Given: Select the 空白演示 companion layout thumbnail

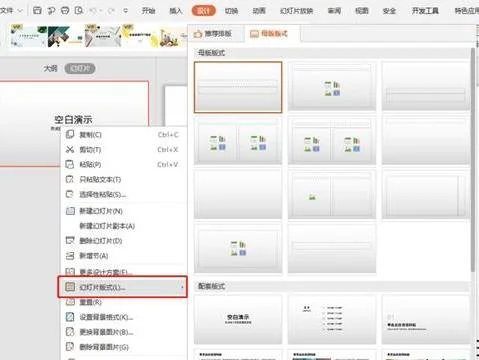Looking at the screenshot, I should coord(238,319).
